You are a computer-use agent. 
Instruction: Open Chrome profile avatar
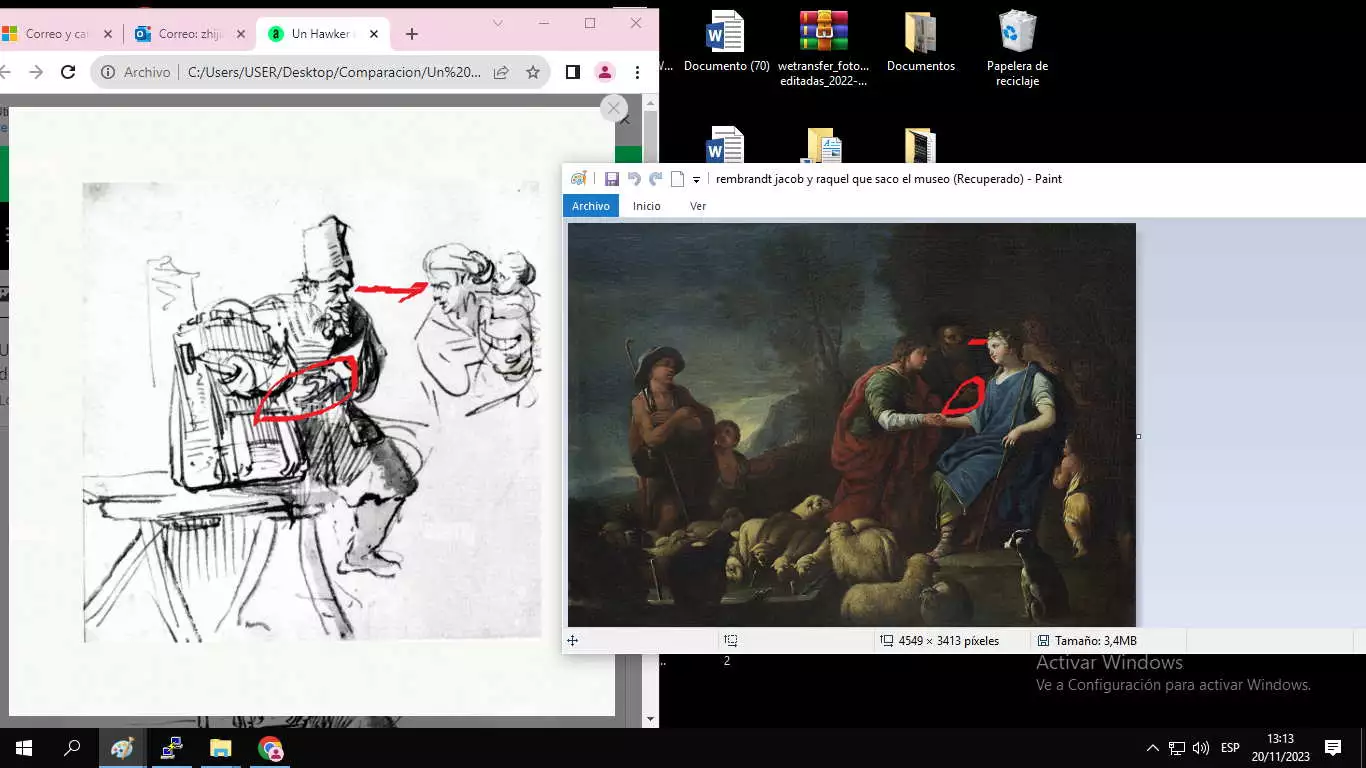pyautogui.click(x=605, y=72)
